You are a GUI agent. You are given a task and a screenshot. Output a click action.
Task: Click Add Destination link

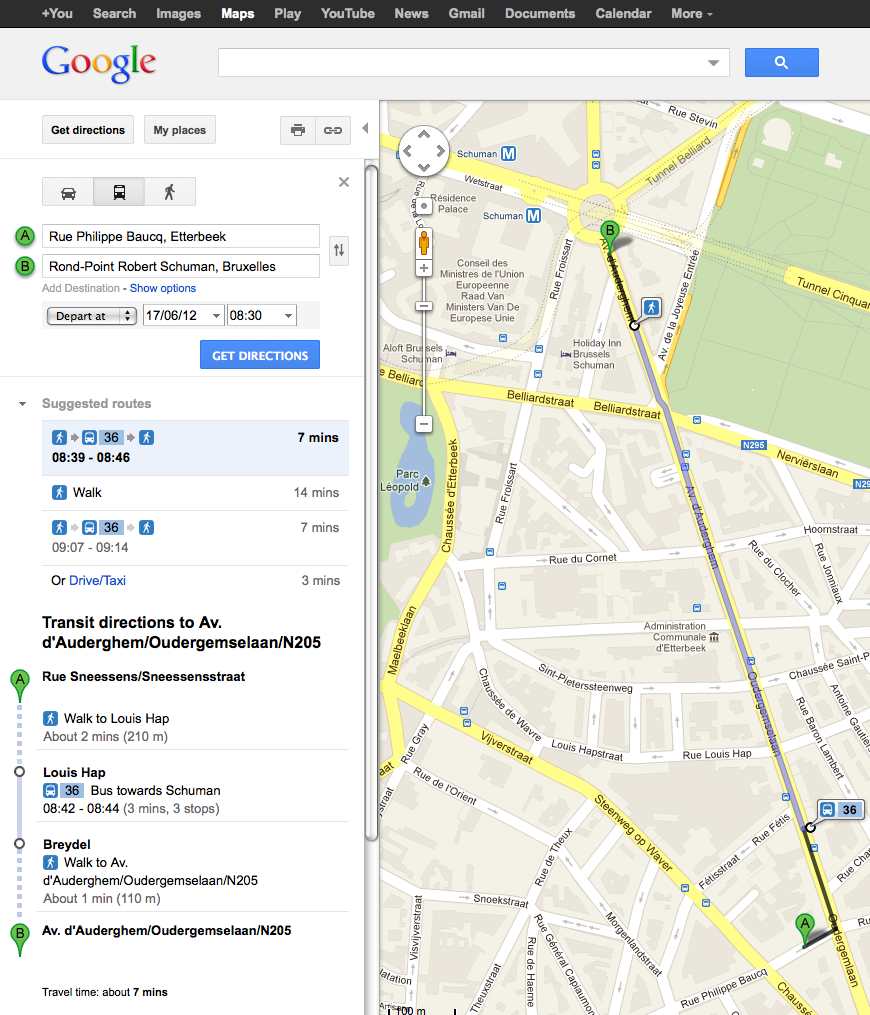[x=81, y=288]
